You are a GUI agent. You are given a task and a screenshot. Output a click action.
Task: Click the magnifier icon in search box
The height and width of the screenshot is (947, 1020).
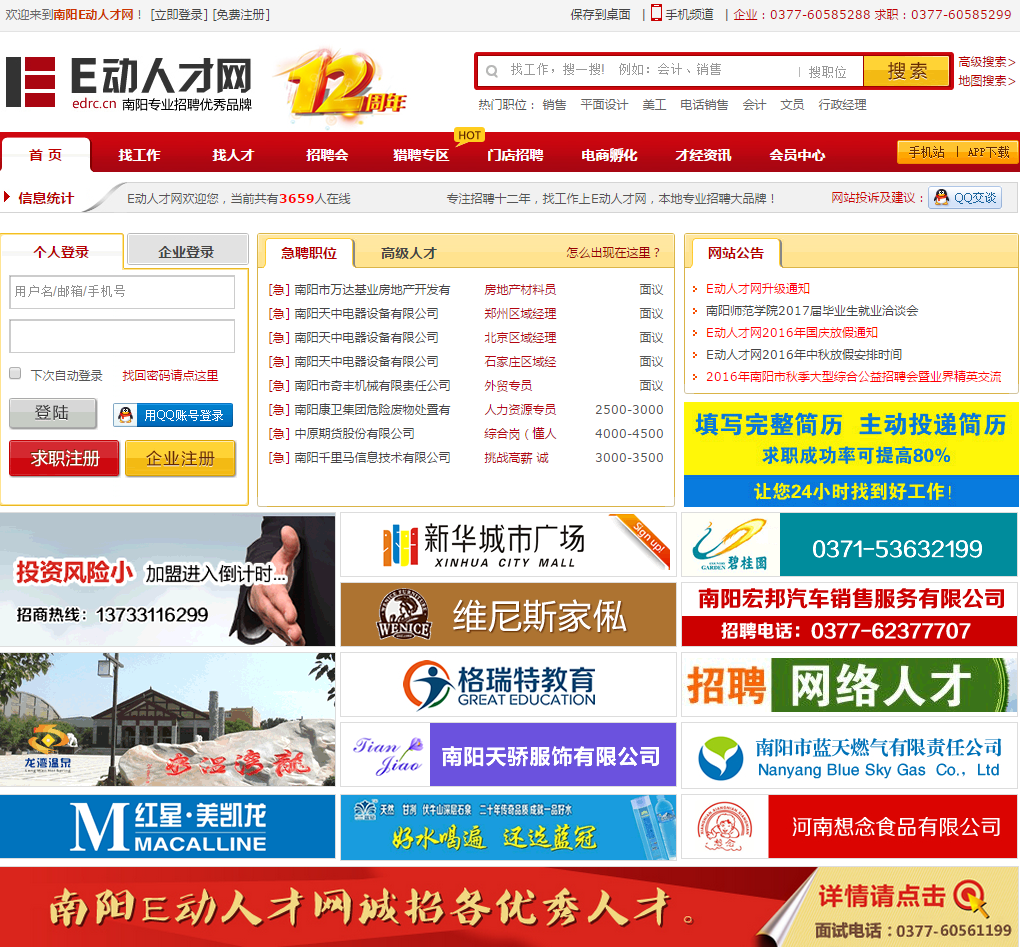492,71
